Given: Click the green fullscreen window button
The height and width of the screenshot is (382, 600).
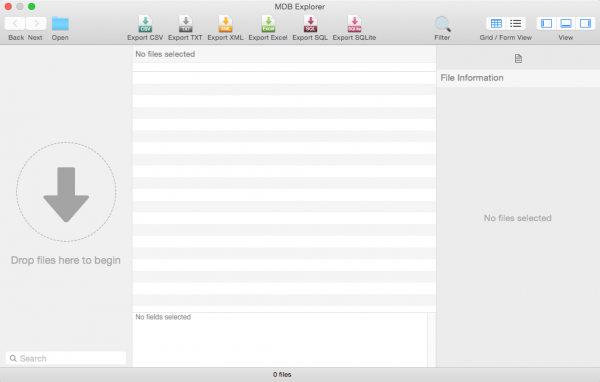Looking at the screenshot, I should coord(32,7).
